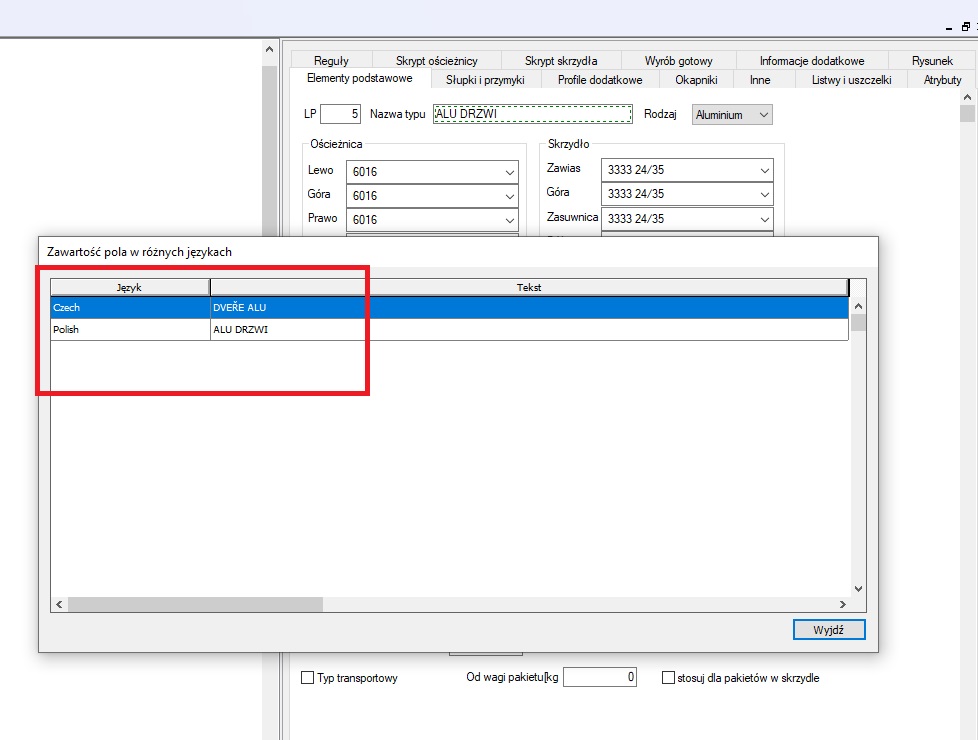The width and height of the screenshot is (978, 740).
Task: Click the horizontal scrollbar right arrow
Action: coord(843,604)
